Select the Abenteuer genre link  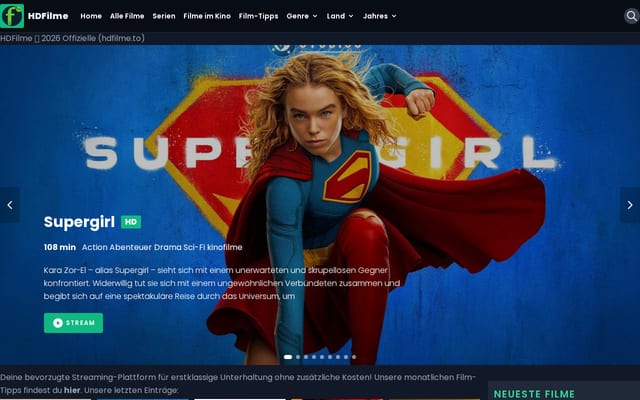pos(130,247)
